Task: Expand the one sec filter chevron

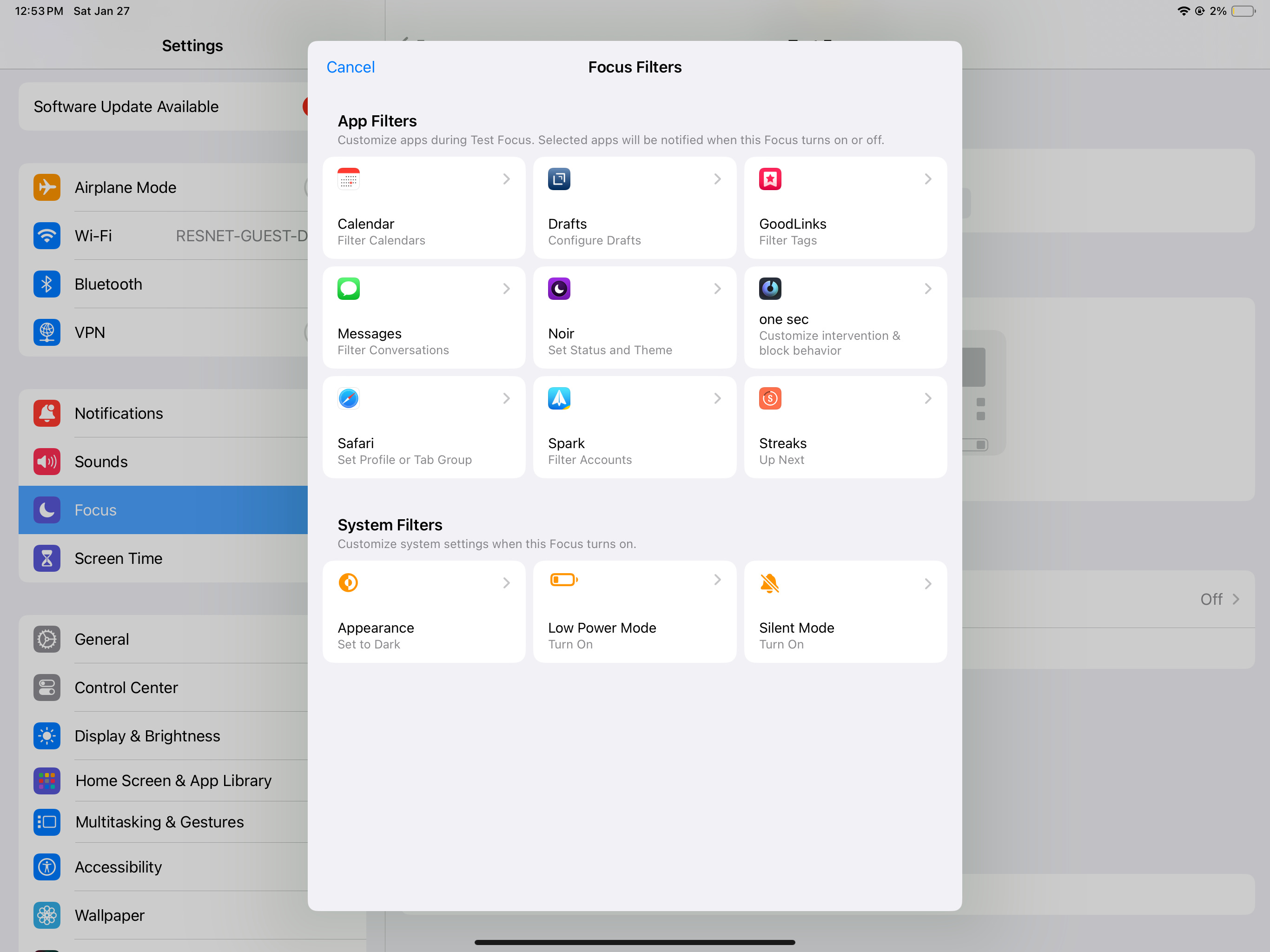Action: [928, 289]
